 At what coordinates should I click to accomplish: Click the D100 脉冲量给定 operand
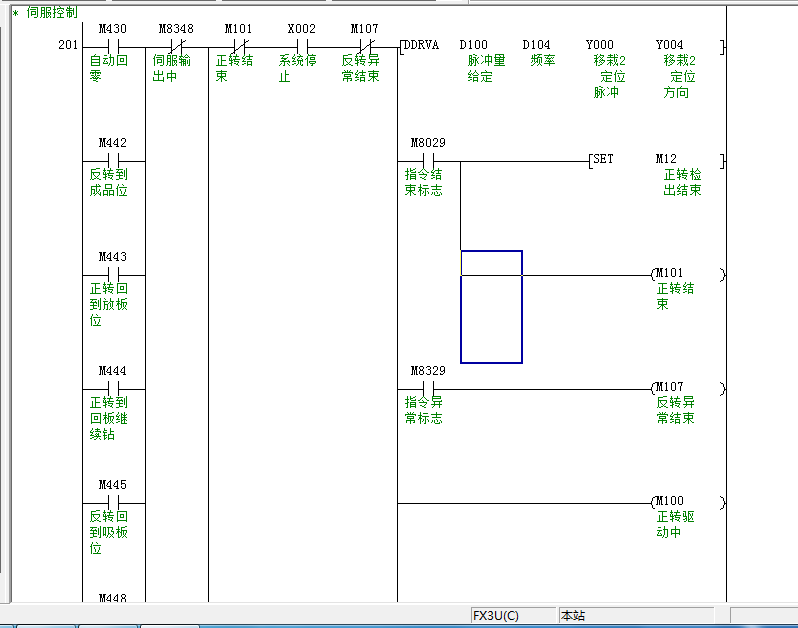click(x=474, y=46)
